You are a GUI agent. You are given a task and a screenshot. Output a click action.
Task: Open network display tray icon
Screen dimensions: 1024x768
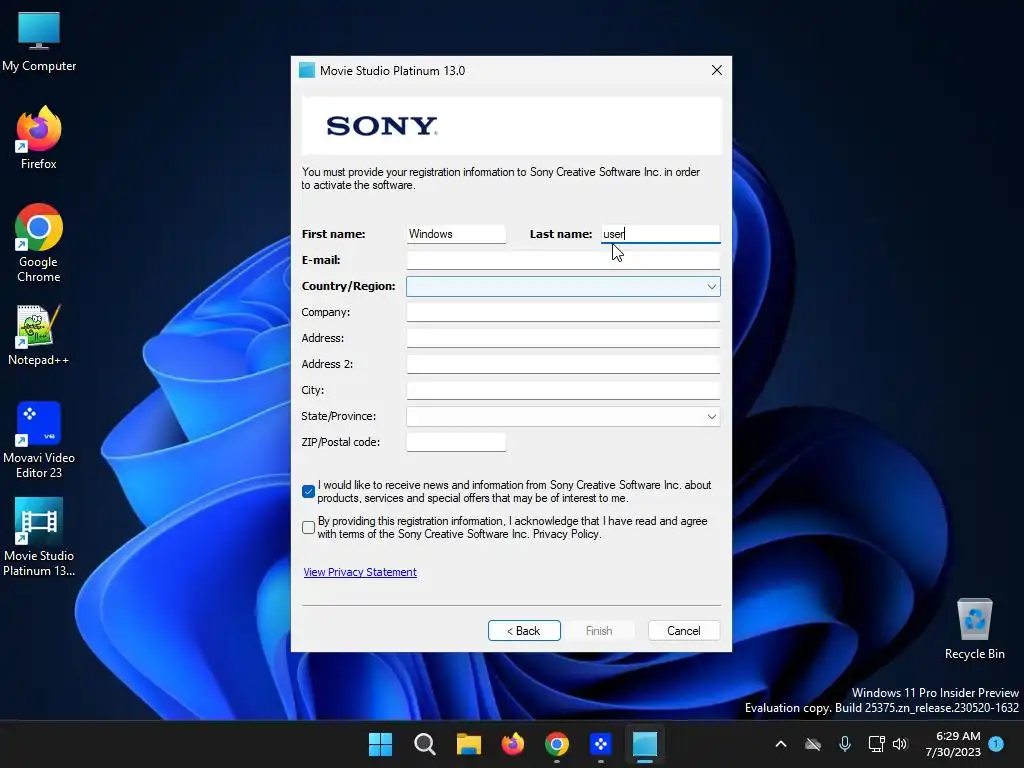coord(876,744)
